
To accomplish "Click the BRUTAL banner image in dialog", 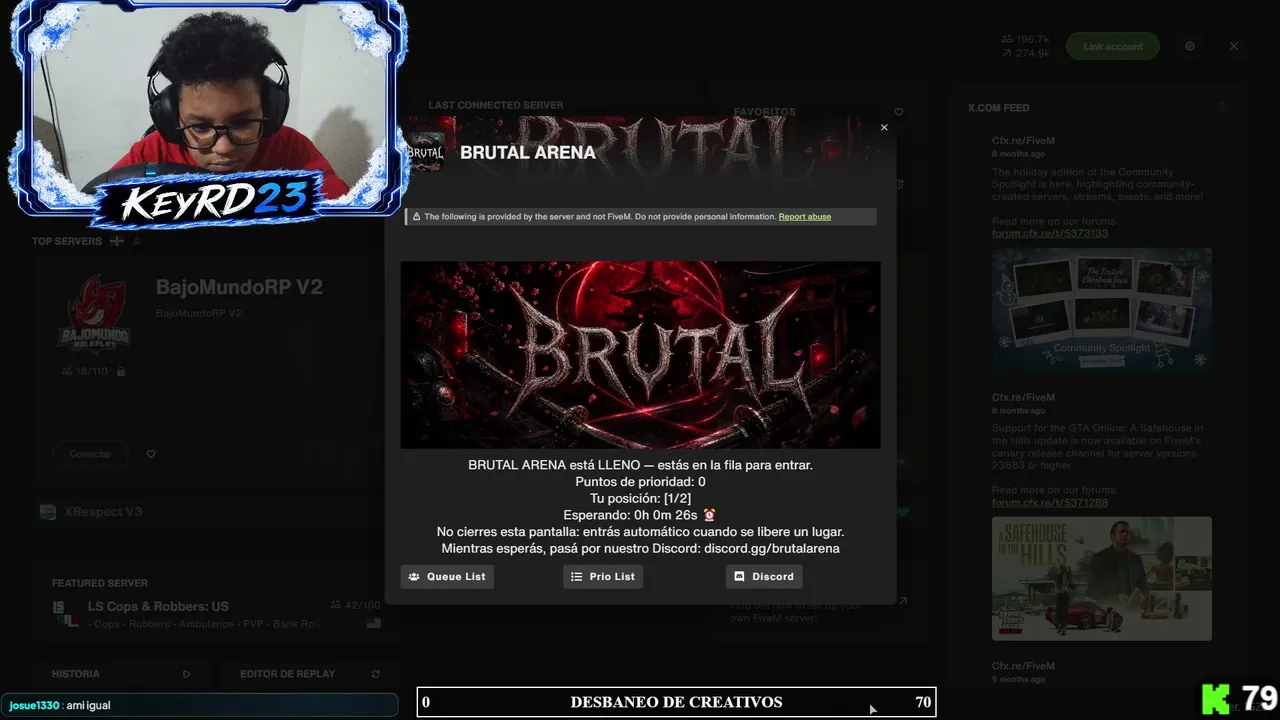I will [x=640, y=355].
